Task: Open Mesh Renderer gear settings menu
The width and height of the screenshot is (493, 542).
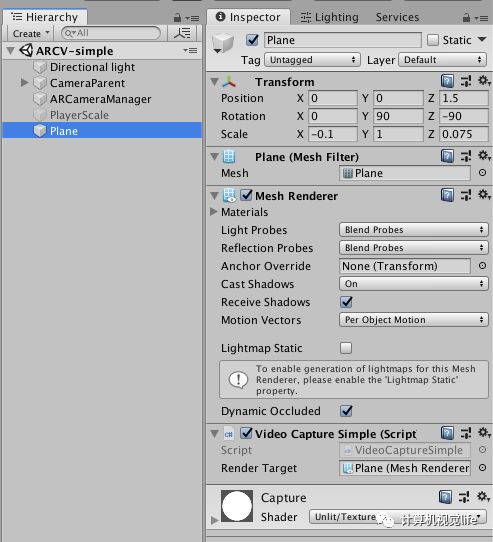Action: 484,195
